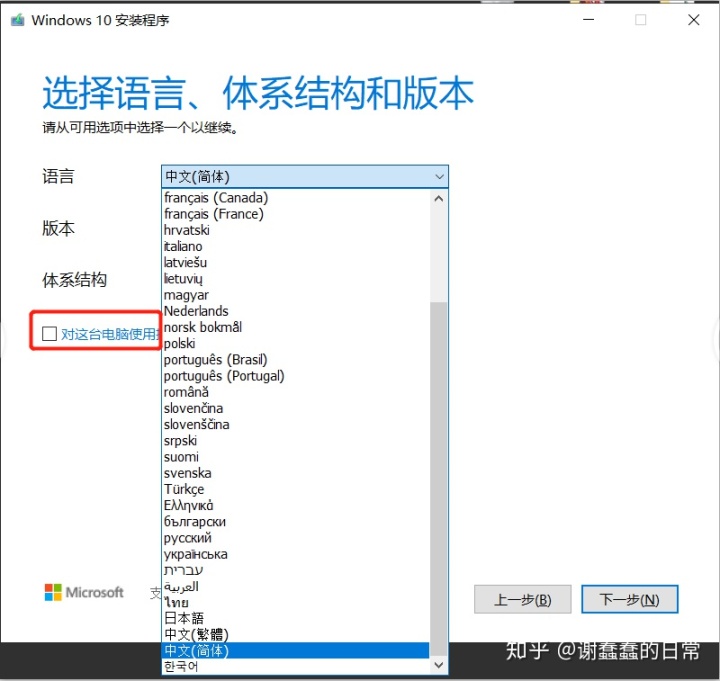
Task: Click the Microsoft logo
Action: point(84,592)
